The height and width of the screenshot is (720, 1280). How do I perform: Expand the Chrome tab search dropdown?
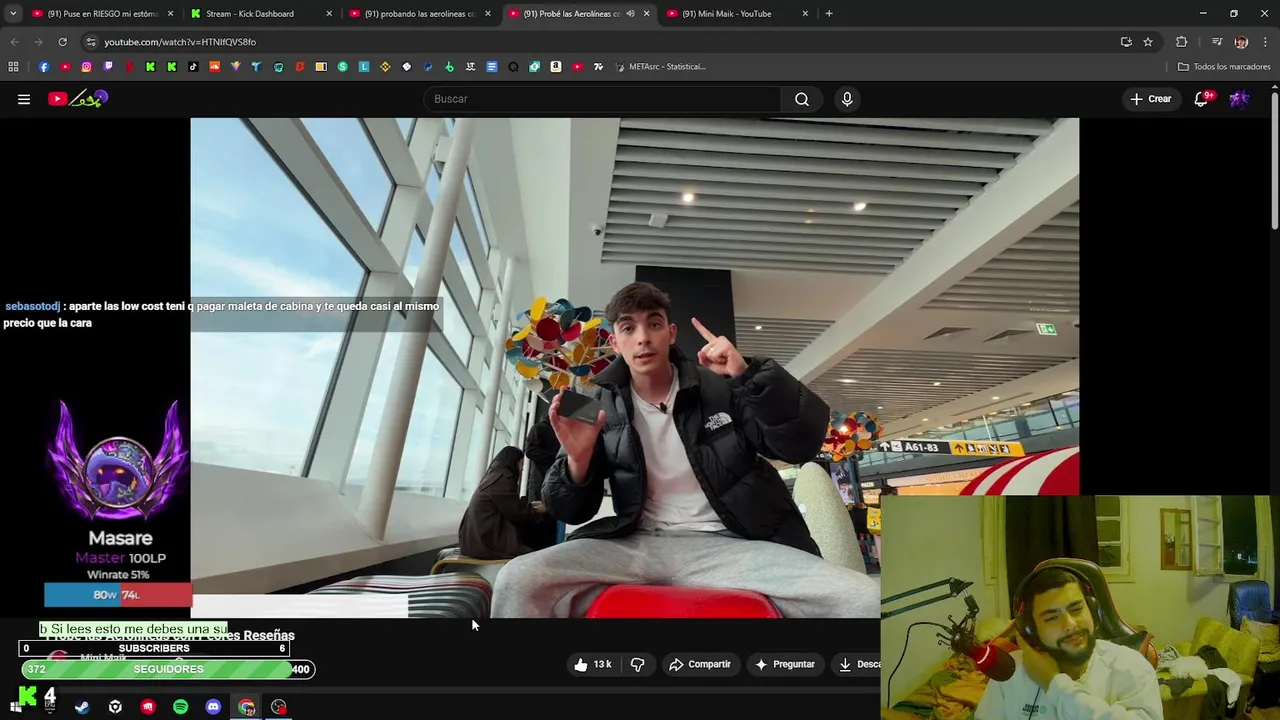click(x=13, y=14)
